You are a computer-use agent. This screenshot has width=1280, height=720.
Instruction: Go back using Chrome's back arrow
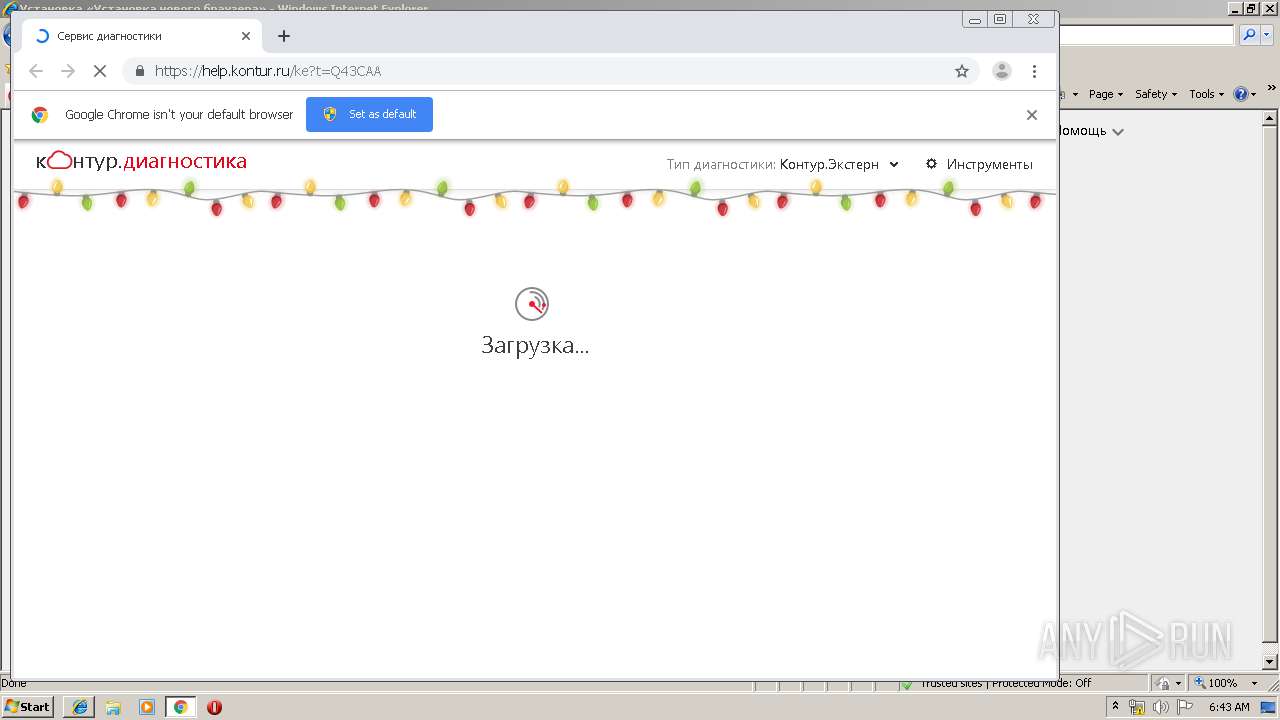tap(36, 71)
